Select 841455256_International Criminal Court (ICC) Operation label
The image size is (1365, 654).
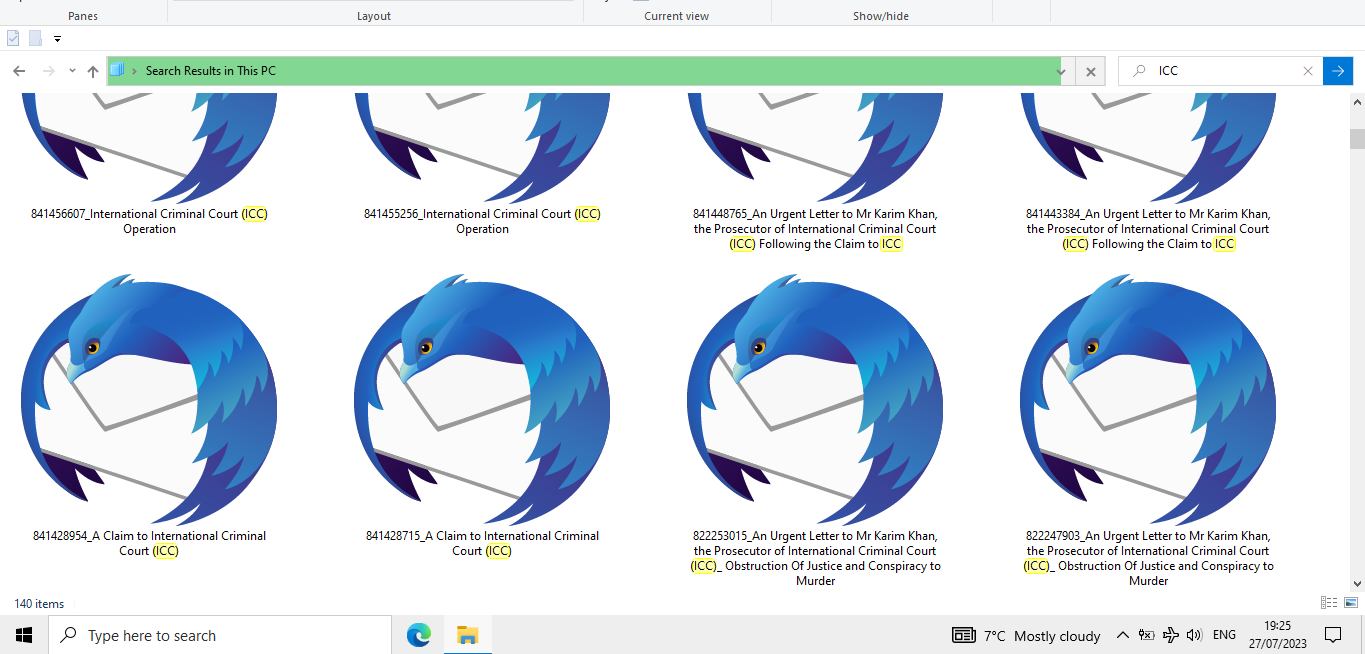coord(482,221)
